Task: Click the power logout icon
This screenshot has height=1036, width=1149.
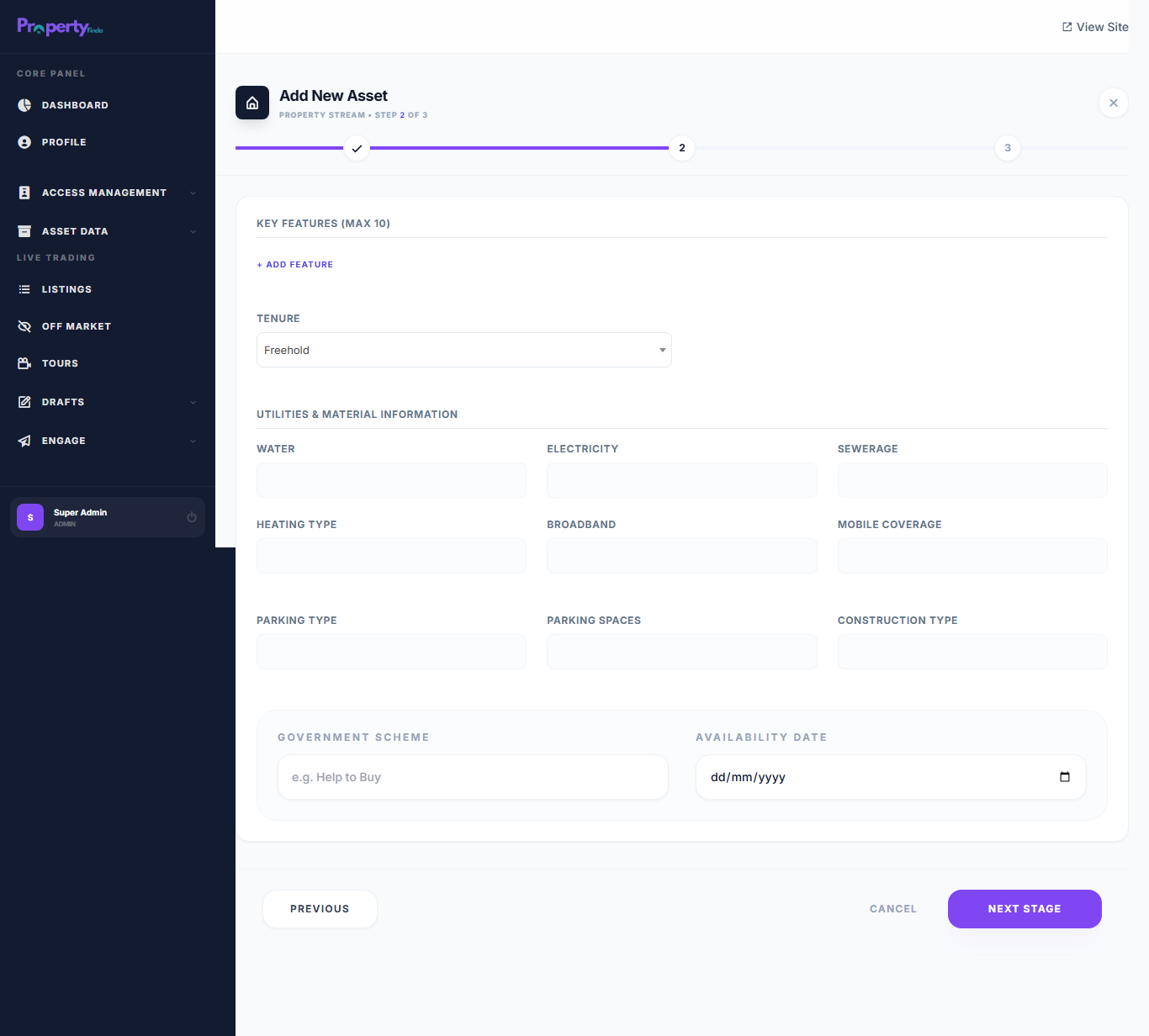Action: (x=192, y=517)
